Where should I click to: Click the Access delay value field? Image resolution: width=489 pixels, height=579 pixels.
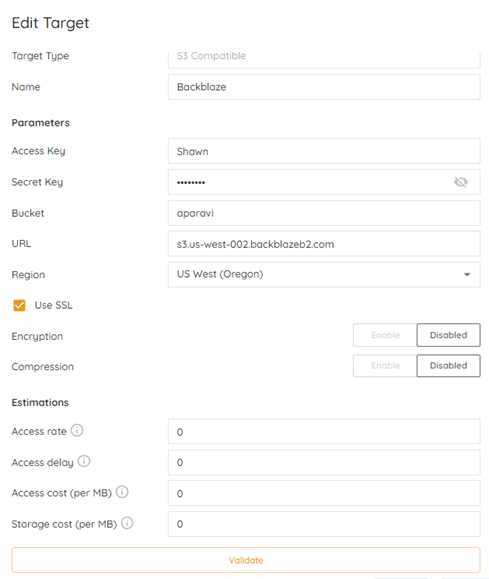click(324, 462)
